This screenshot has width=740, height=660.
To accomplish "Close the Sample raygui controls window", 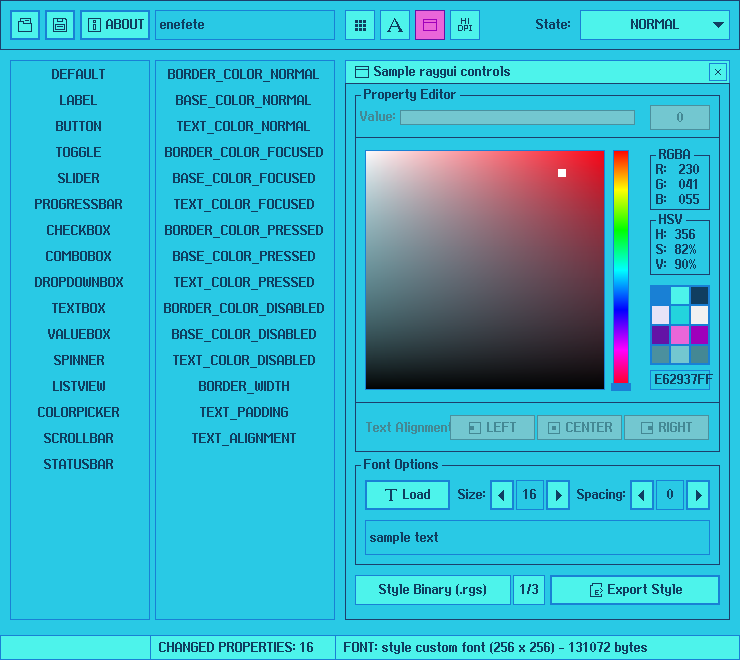I will click(x=717, y=72).
